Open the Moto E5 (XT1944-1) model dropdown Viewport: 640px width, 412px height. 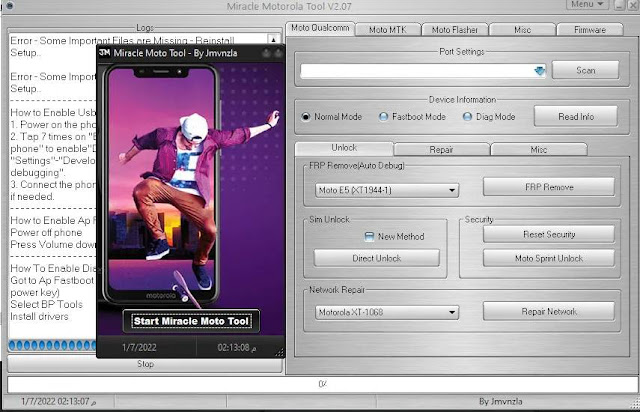387,190
